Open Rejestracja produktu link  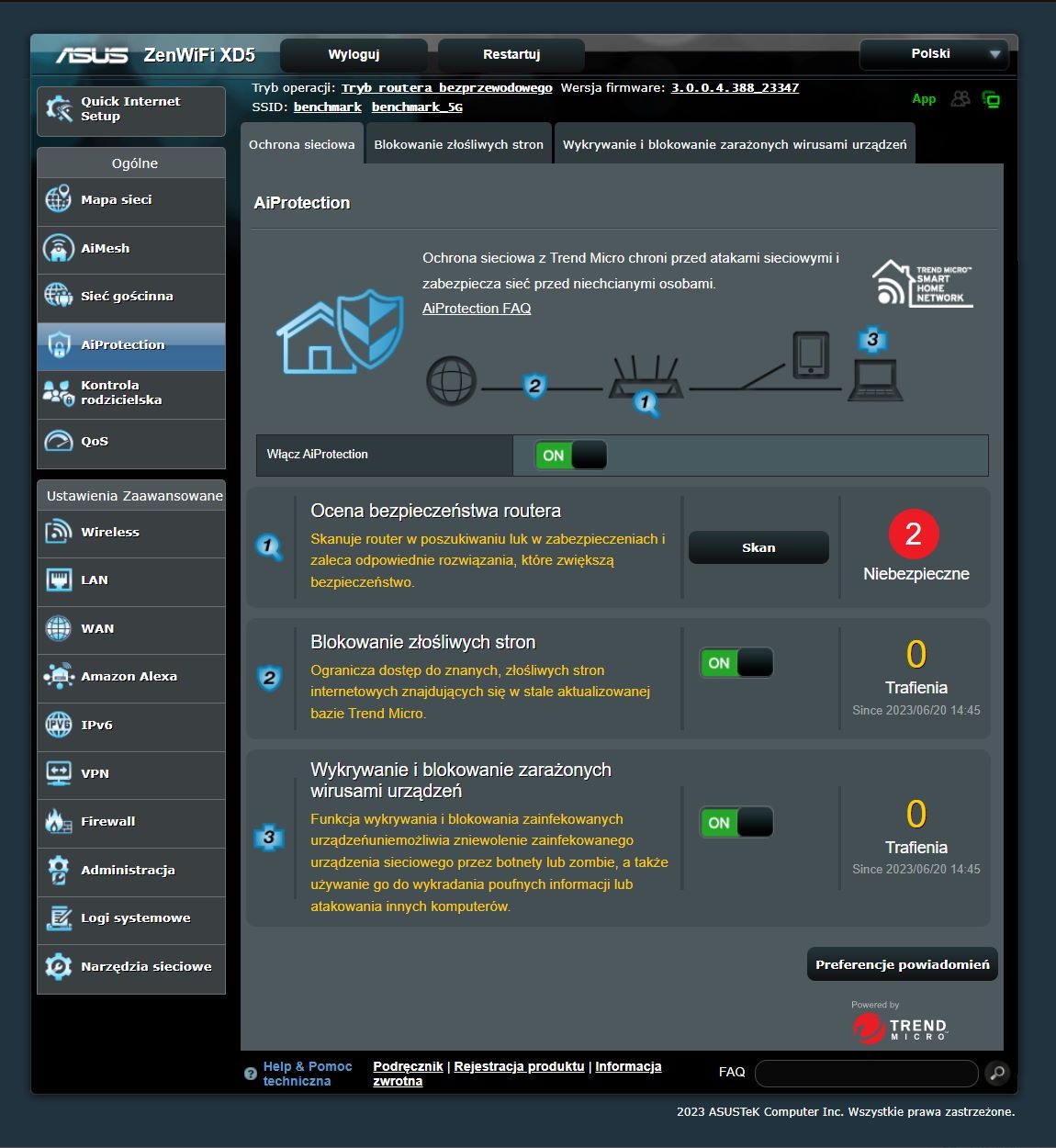[x=519, y=1066]
